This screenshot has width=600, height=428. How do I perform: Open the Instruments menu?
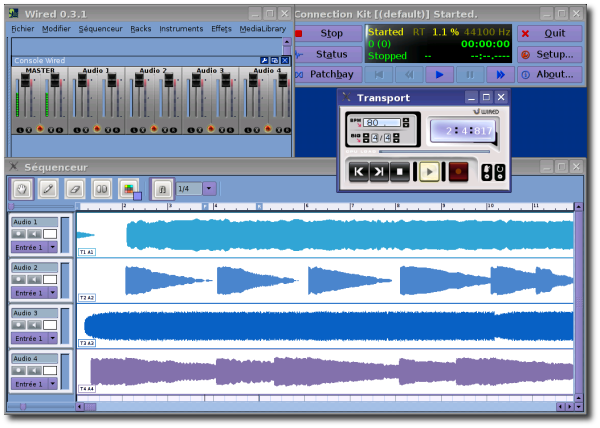(181, 29)
